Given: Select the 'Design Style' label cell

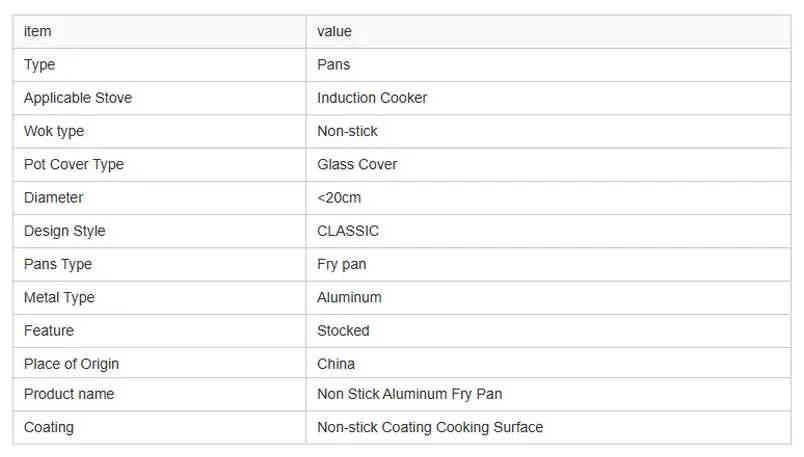Looking at the screenshot, I should [x=65, y=231].
